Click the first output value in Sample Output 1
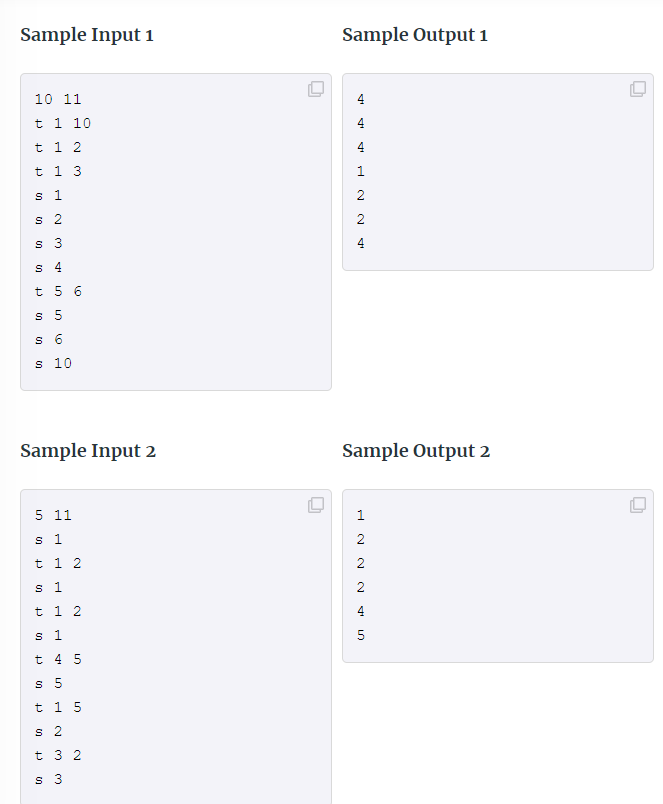 (361, 99)
